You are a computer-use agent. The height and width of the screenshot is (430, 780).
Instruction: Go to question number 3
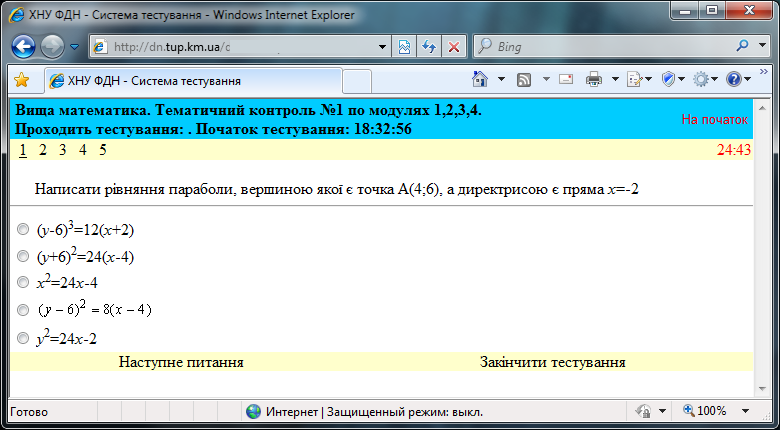(x=63, y=150)
